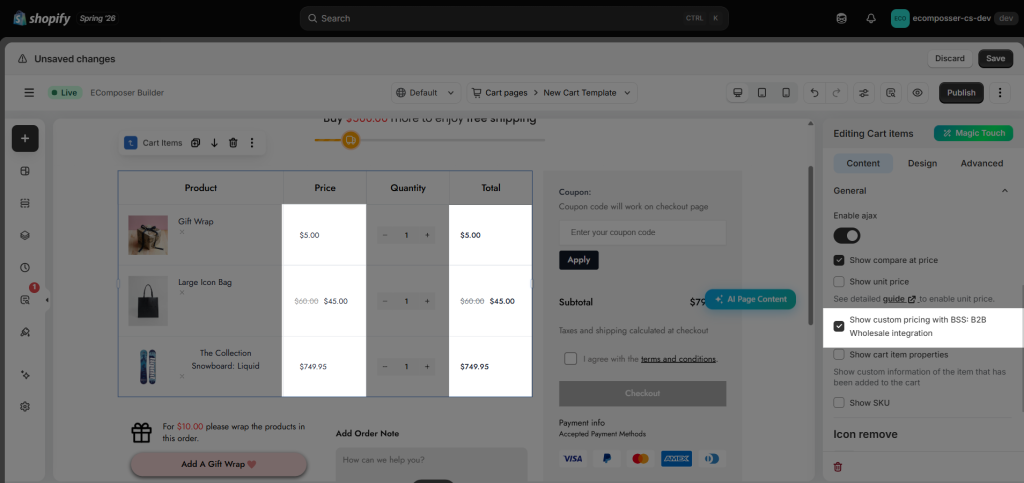
Task: Switch to mobile device preview
Action: [786, 93]
